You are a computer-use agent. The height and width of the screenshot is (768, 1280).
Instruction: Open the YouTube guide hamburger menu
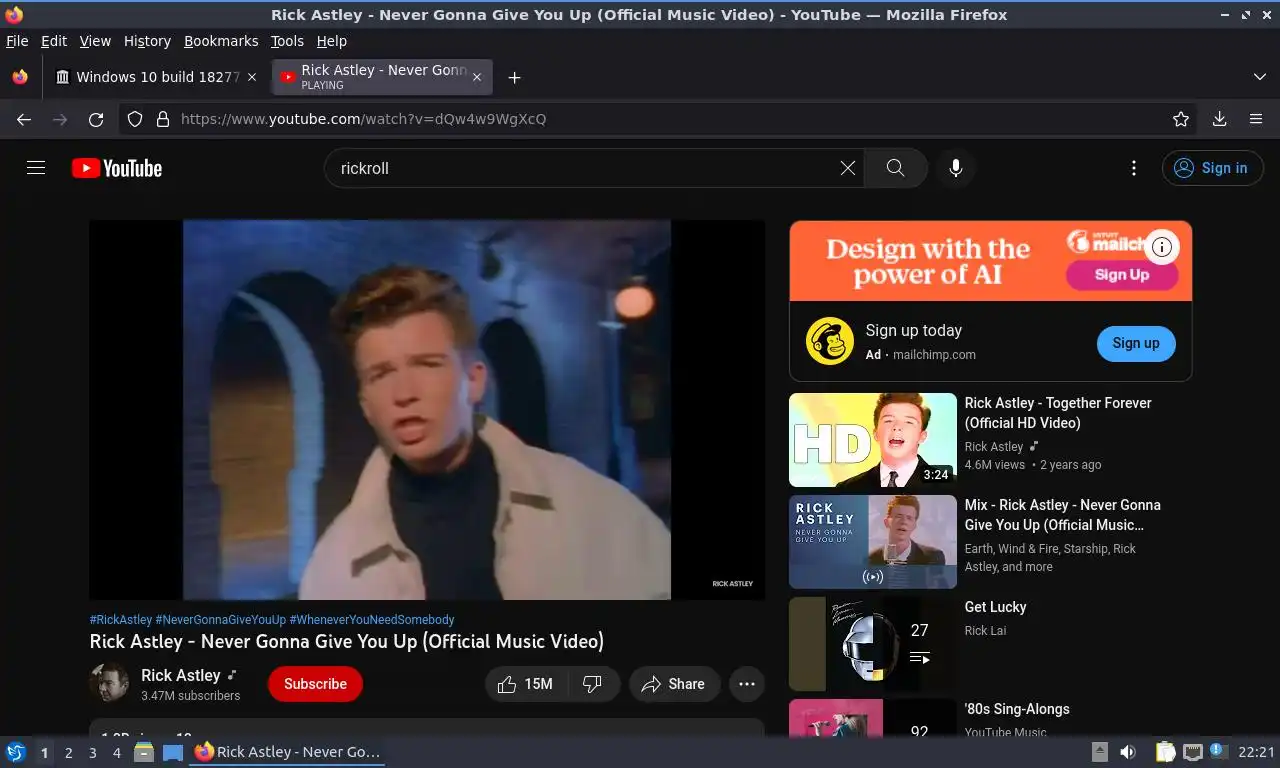tap(36, 168)
